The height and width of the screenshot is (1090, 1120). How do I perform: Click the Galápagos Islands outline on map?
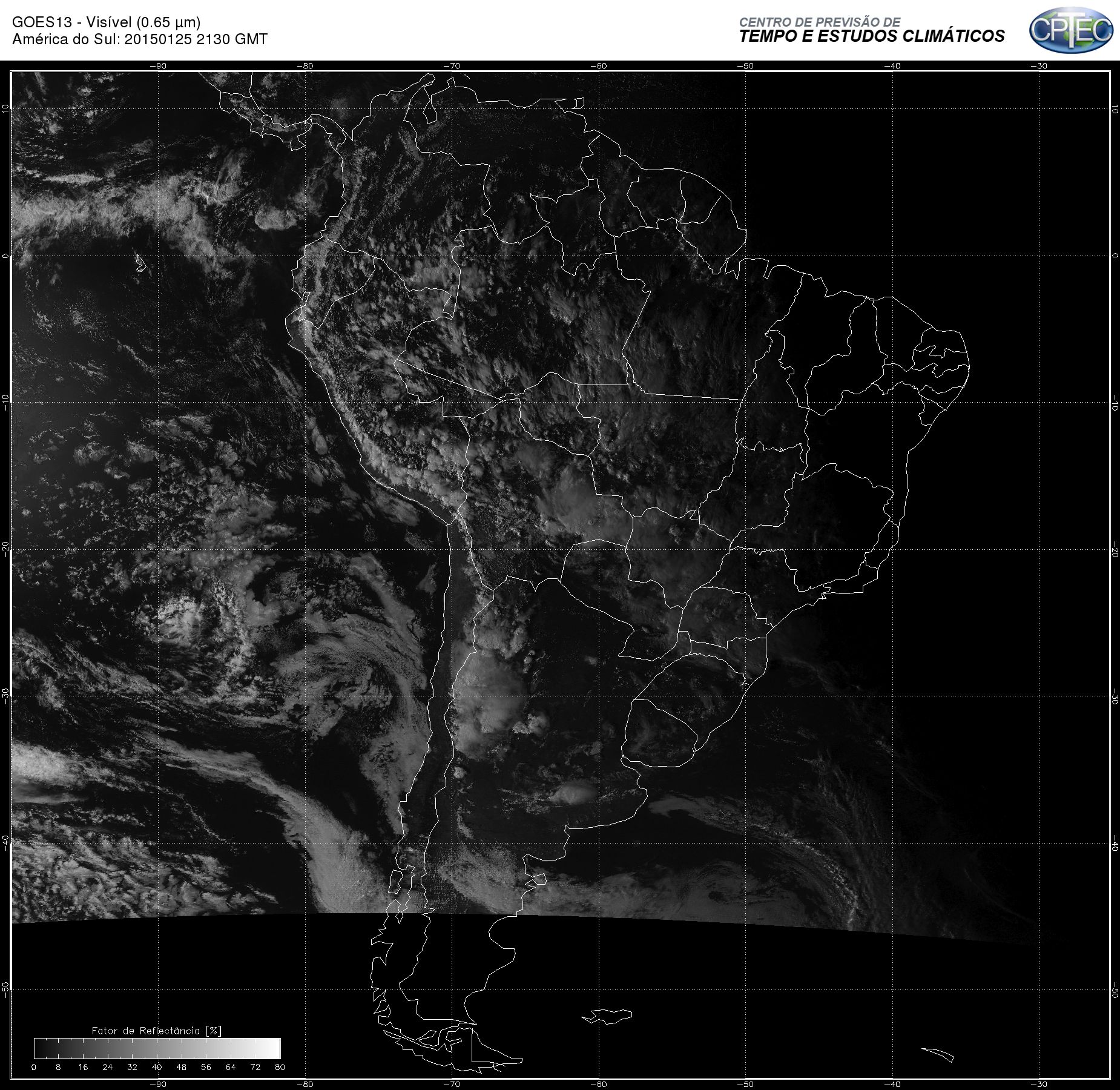coord(140,263)
